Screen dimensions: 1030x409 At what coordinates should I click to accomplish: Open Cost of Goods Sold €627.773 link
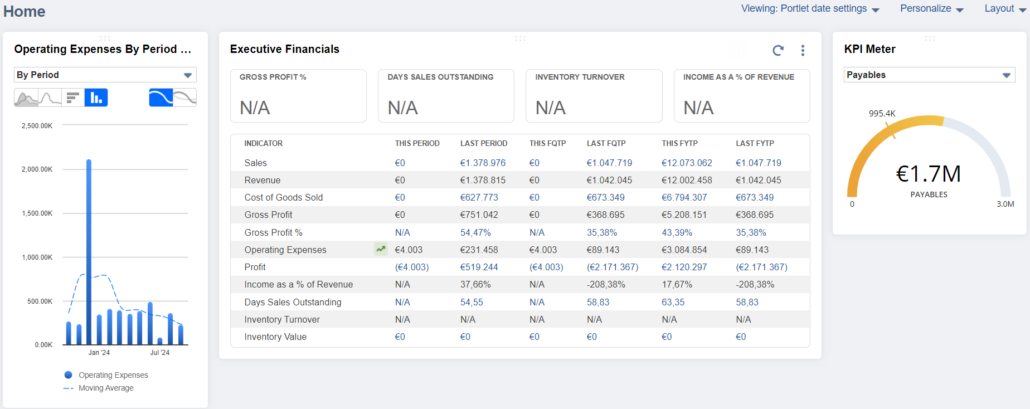[x=480, y=198]
